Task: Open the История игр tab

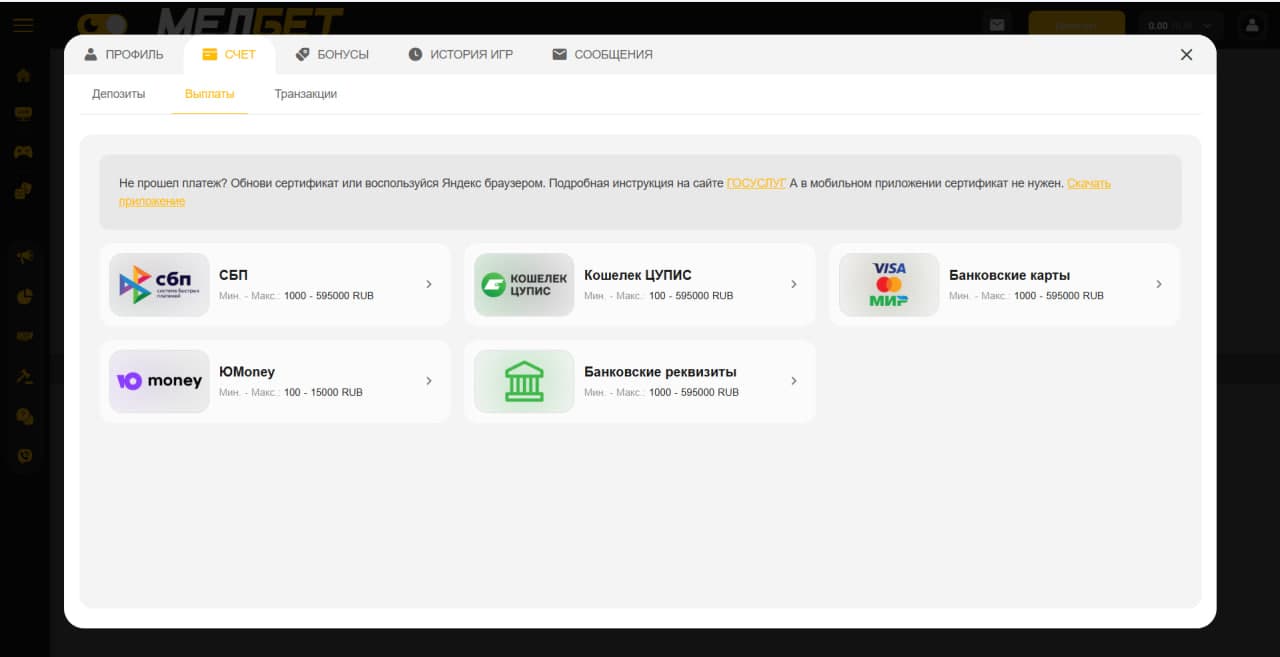Action: click(460, 55)
